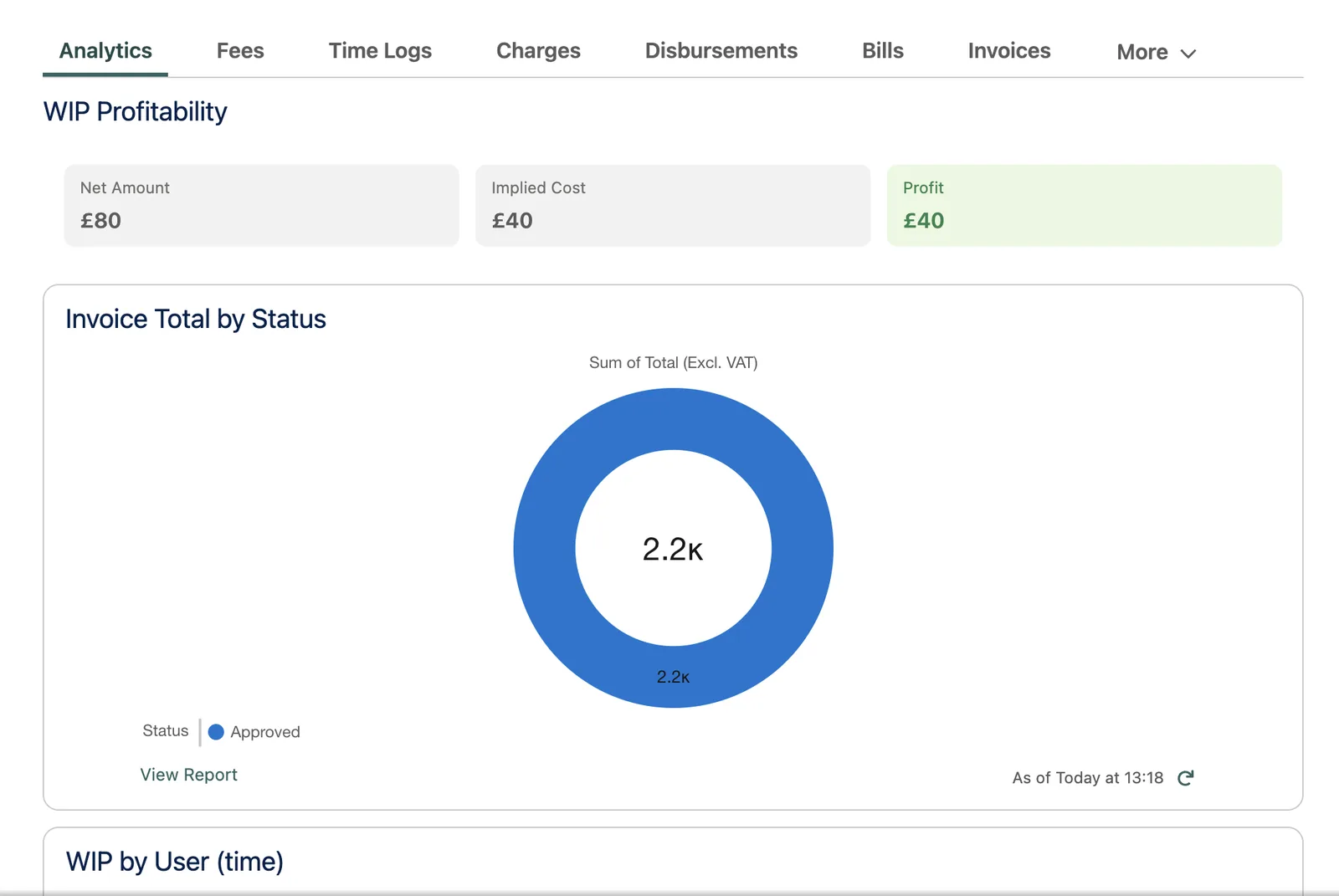
Task: Open the More tabs dropdown
Action: [1157, 52]
